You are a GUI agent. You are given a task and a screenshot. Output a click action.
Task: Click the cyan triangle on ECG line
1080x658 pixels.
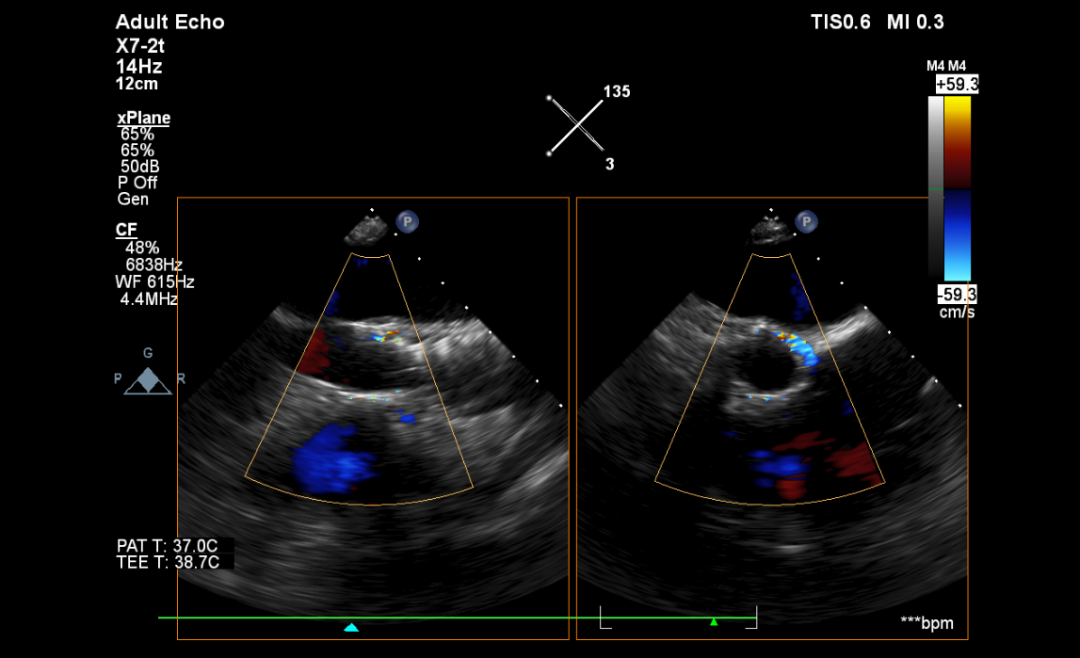point(351,627)
